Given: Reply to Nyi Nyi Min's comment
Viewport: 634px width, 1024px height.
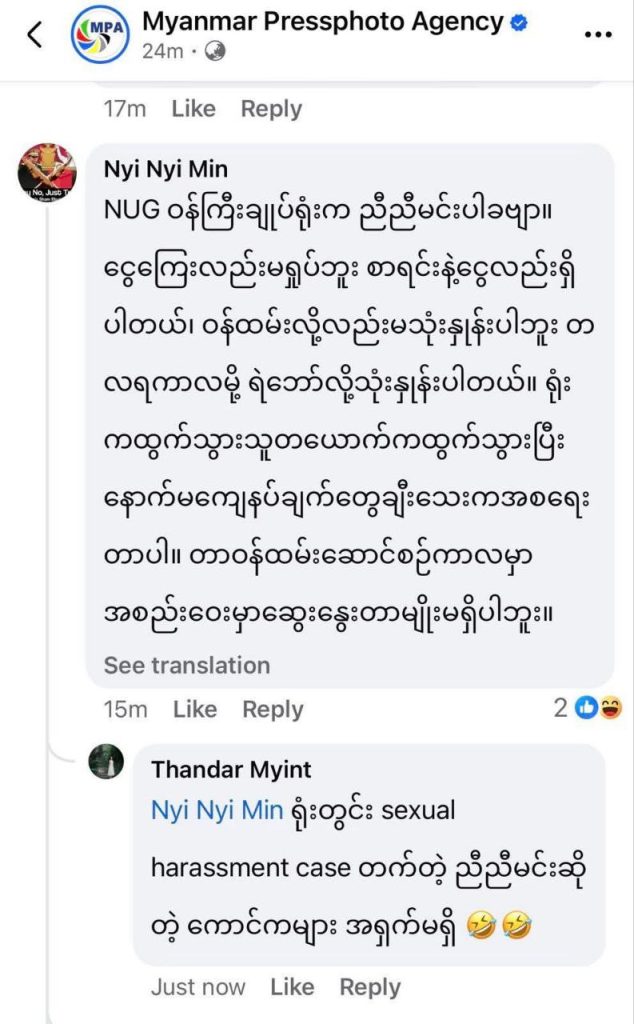Looking at the screenshot, I should [273, 710].
